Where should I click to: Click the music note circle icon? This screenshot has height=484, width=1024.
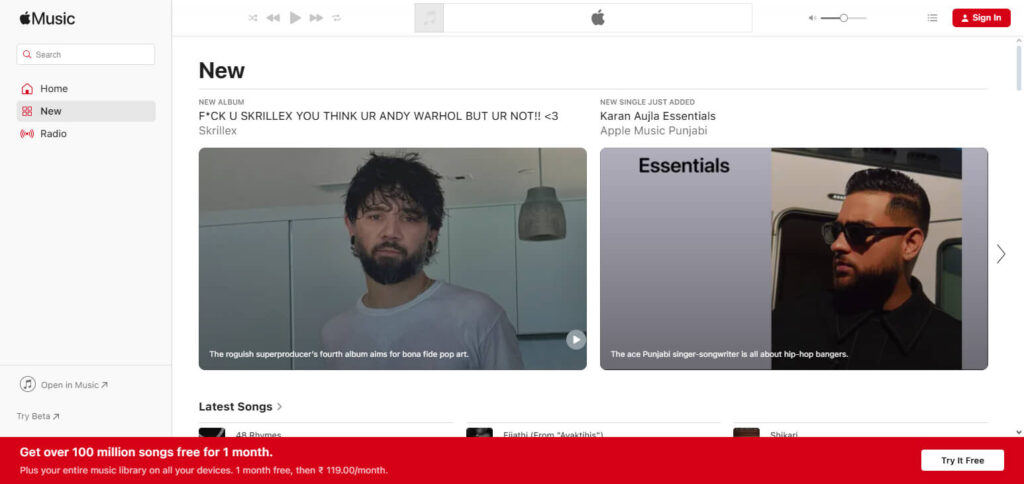point(27,384)
